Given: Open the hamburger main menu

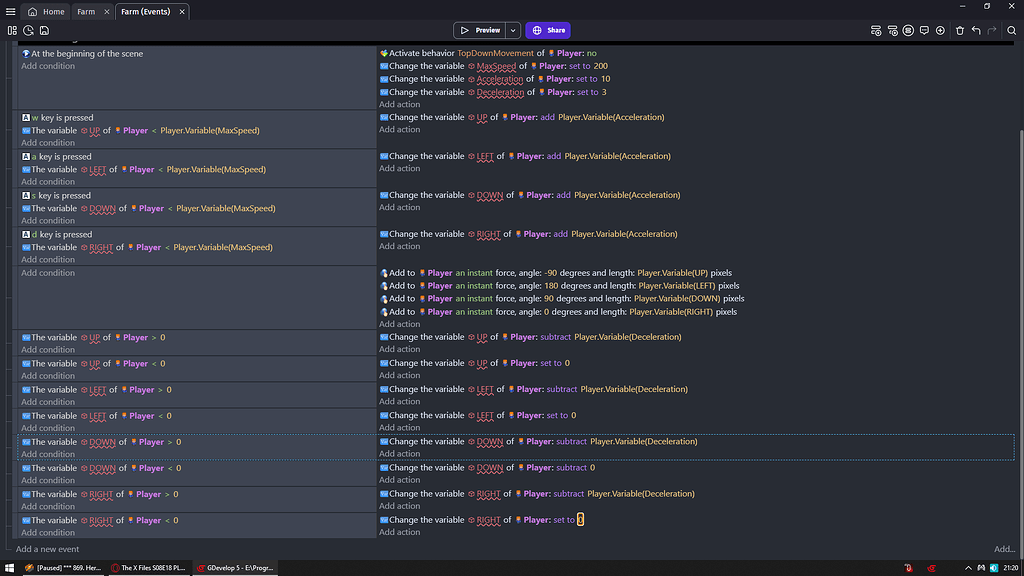Looking at the screenshot, I should [10, 11].
